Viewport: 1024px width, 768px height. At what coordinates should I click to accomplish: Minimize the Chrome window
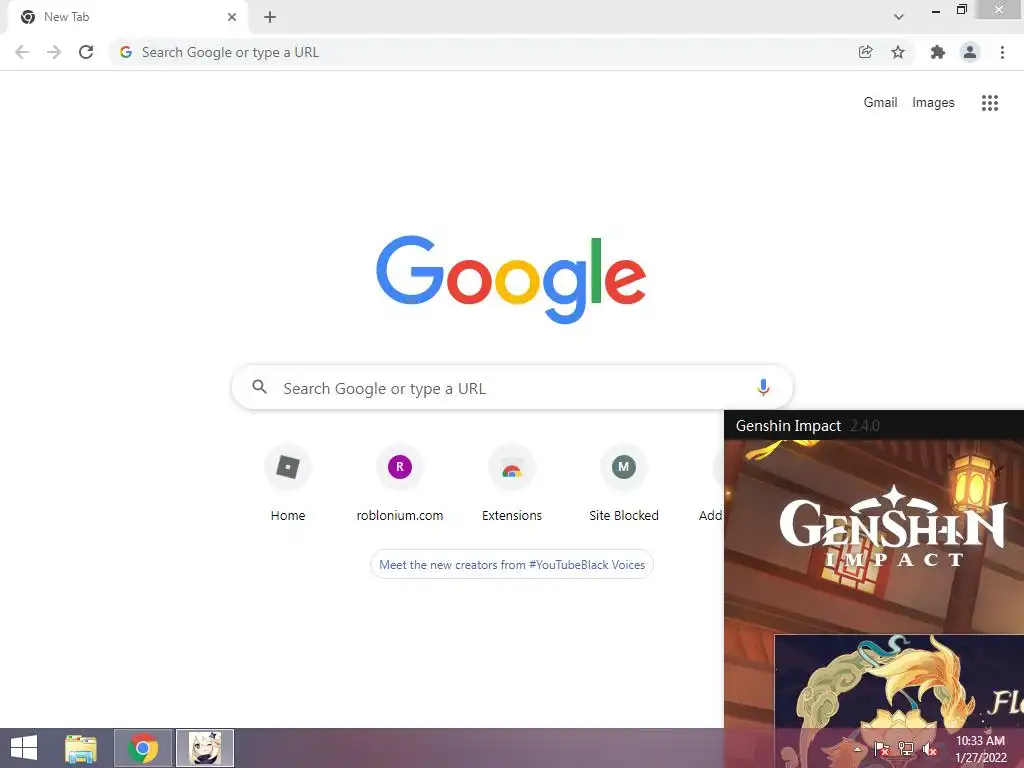coord(935,11)
